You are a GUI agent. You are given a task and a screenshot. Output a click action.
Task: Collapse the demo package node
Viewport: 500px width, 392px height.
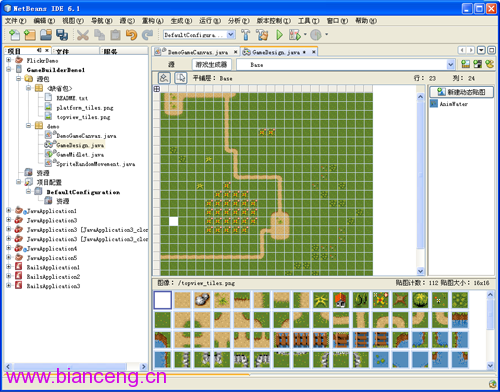tap(29, 126)
